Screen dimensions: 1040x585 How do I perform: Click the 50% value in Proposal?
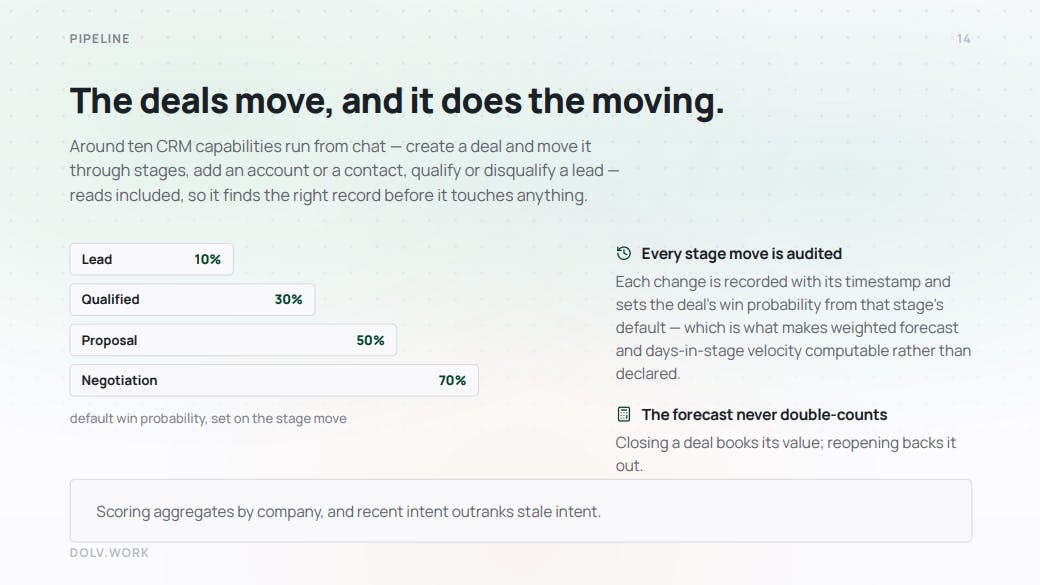click(x=371, y=340)
